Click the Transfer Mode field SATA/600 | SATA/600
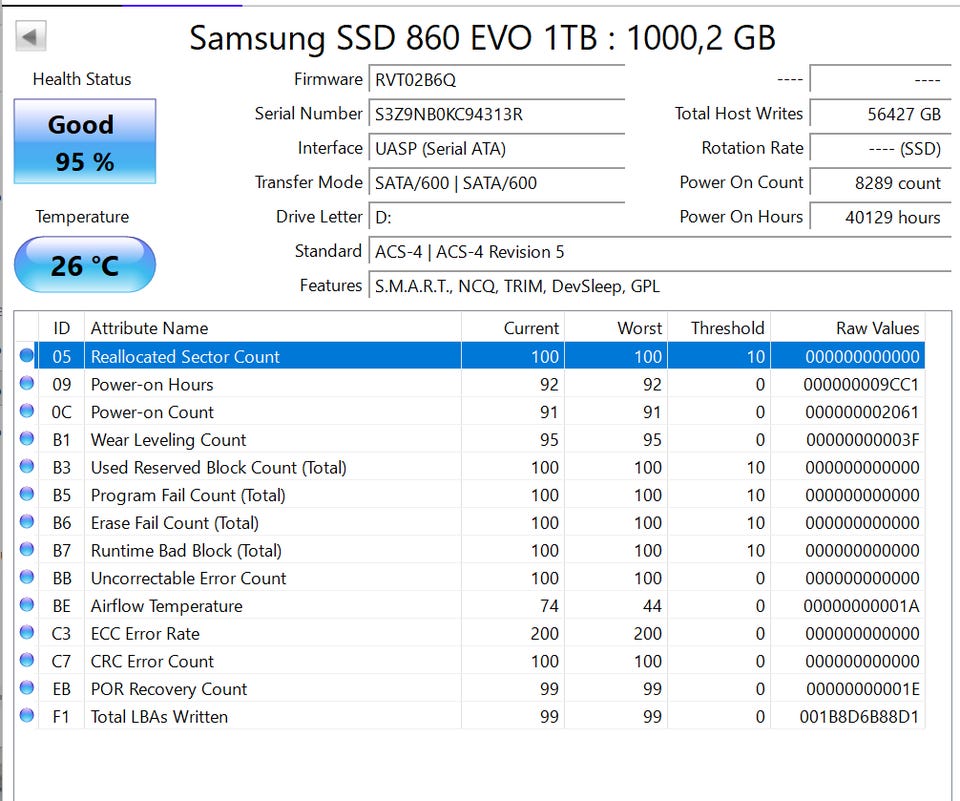 click(497, 182)
